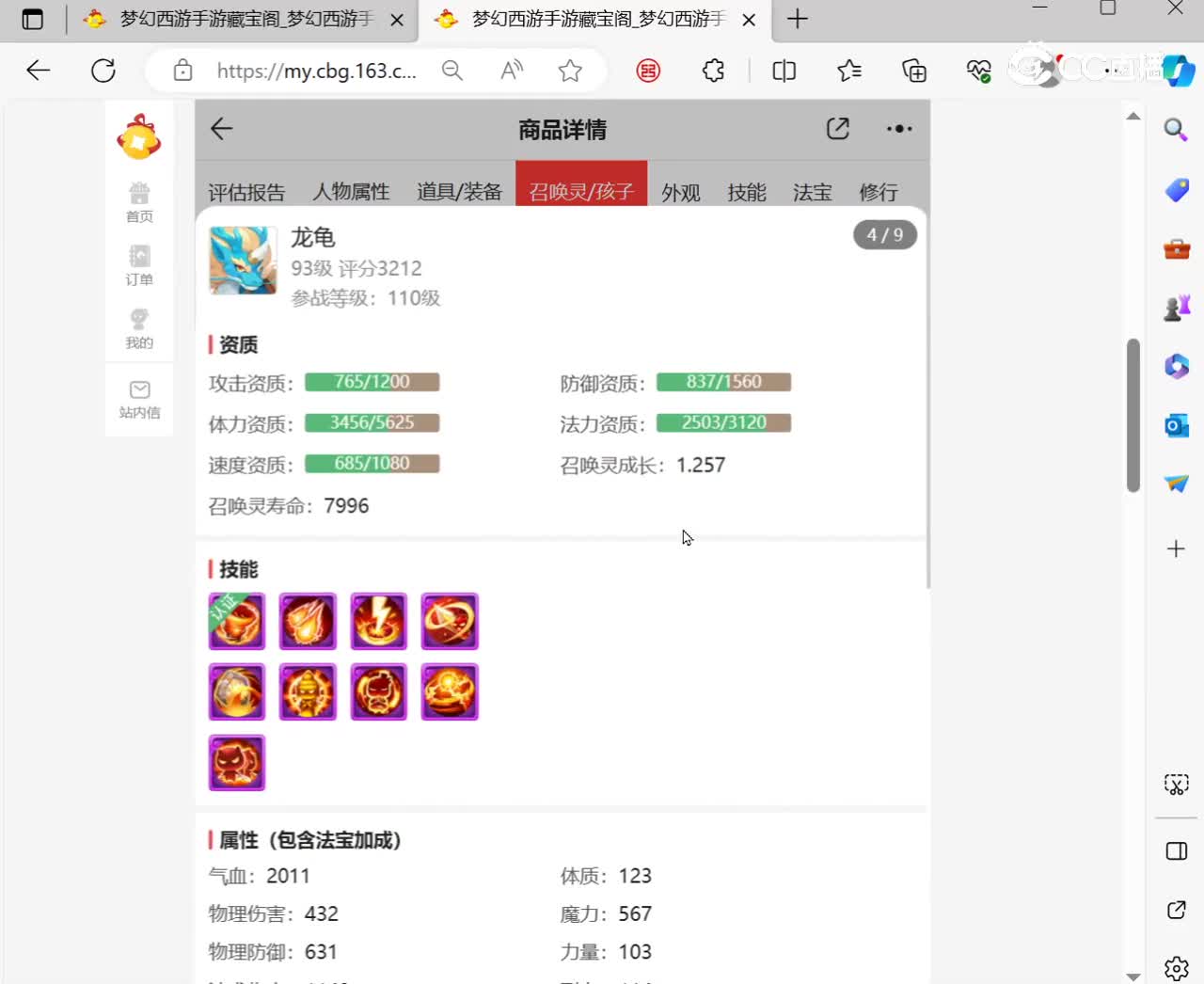Viewport: 1204px width, 984px height.
Task: Close the first 梦幻西游手游藏宝阁 browser tab
Action: pyautogui.click(x=397, y=20)
